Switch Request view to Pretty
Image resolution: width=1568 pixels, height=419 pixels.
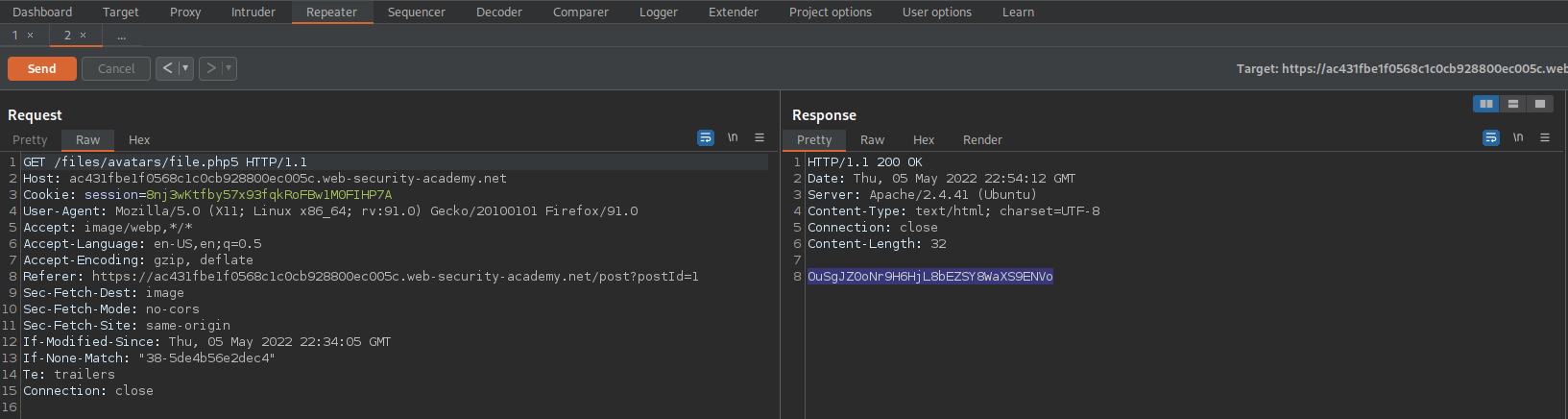tap(30, 139)
